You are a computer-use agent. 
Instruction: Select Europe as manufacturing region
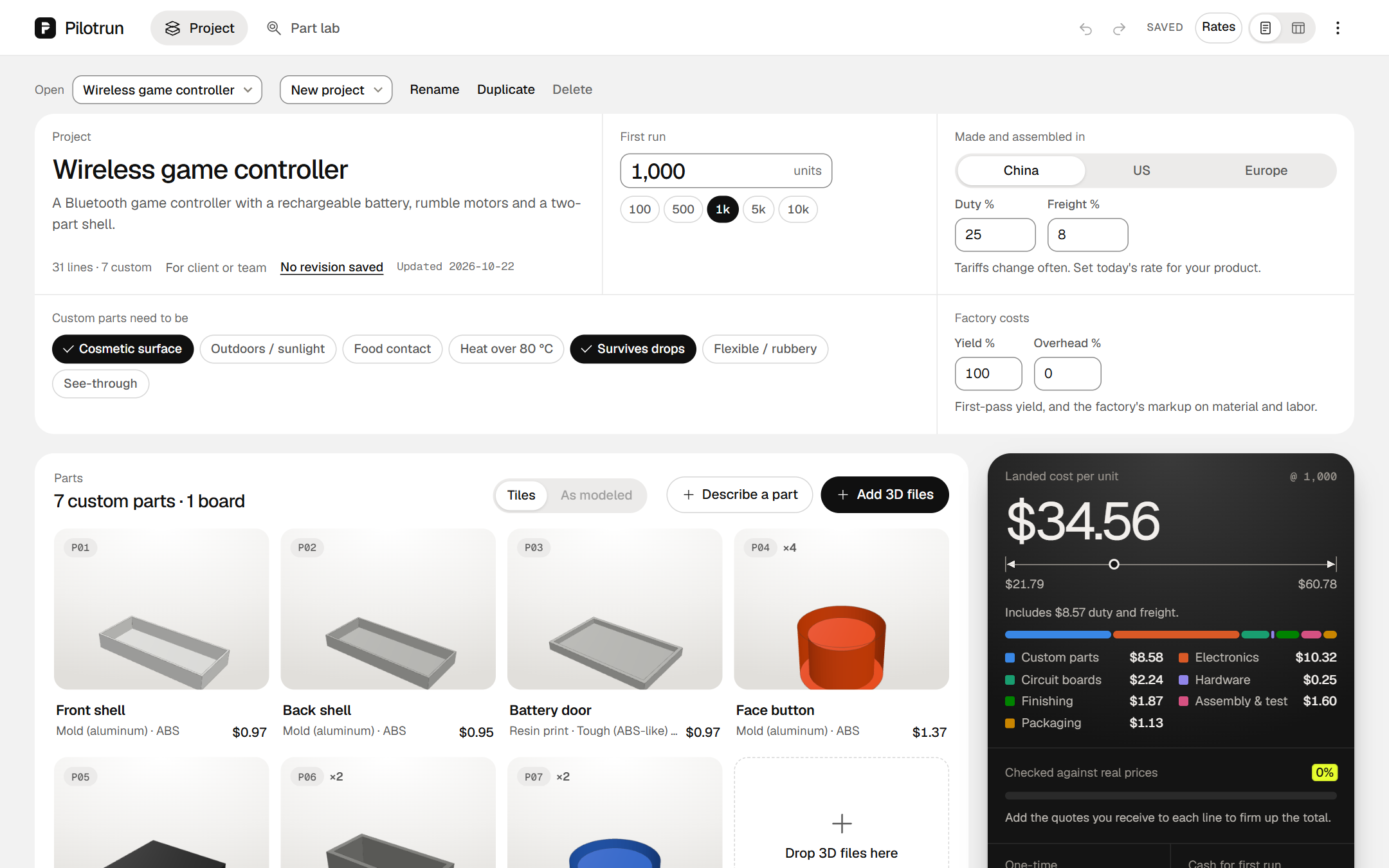(x=1266, y=170)
